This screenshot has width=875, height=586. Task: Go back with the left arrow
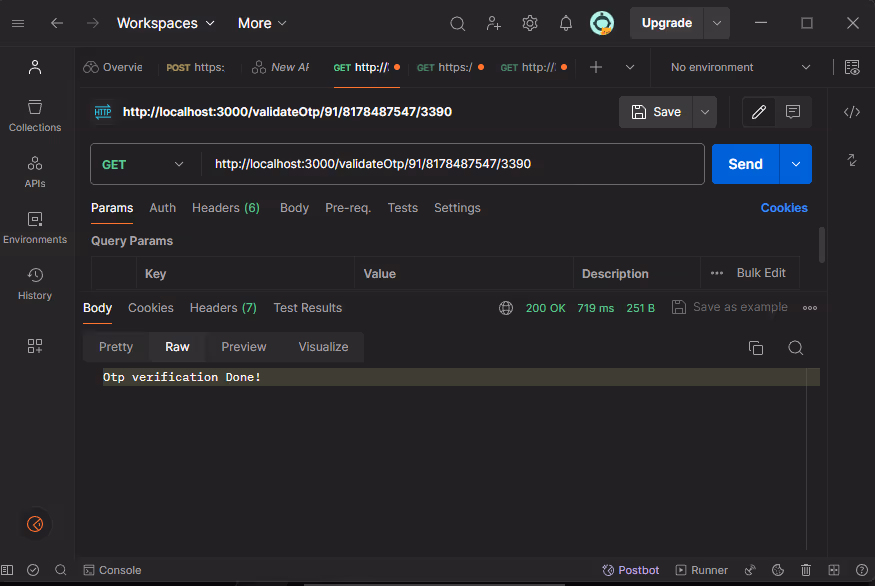point(57,23)
